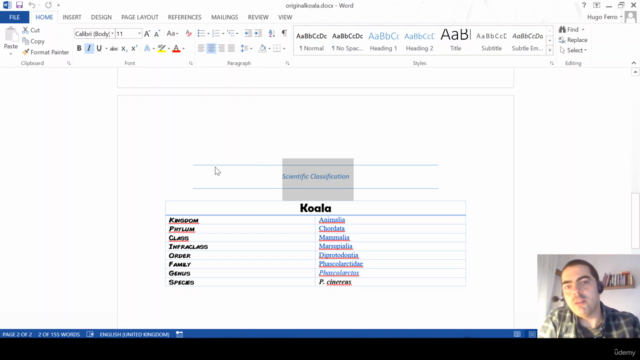Click the word count in the status bar
The height and width of the screenshot is (360, 640).
[x=59, y=334]
